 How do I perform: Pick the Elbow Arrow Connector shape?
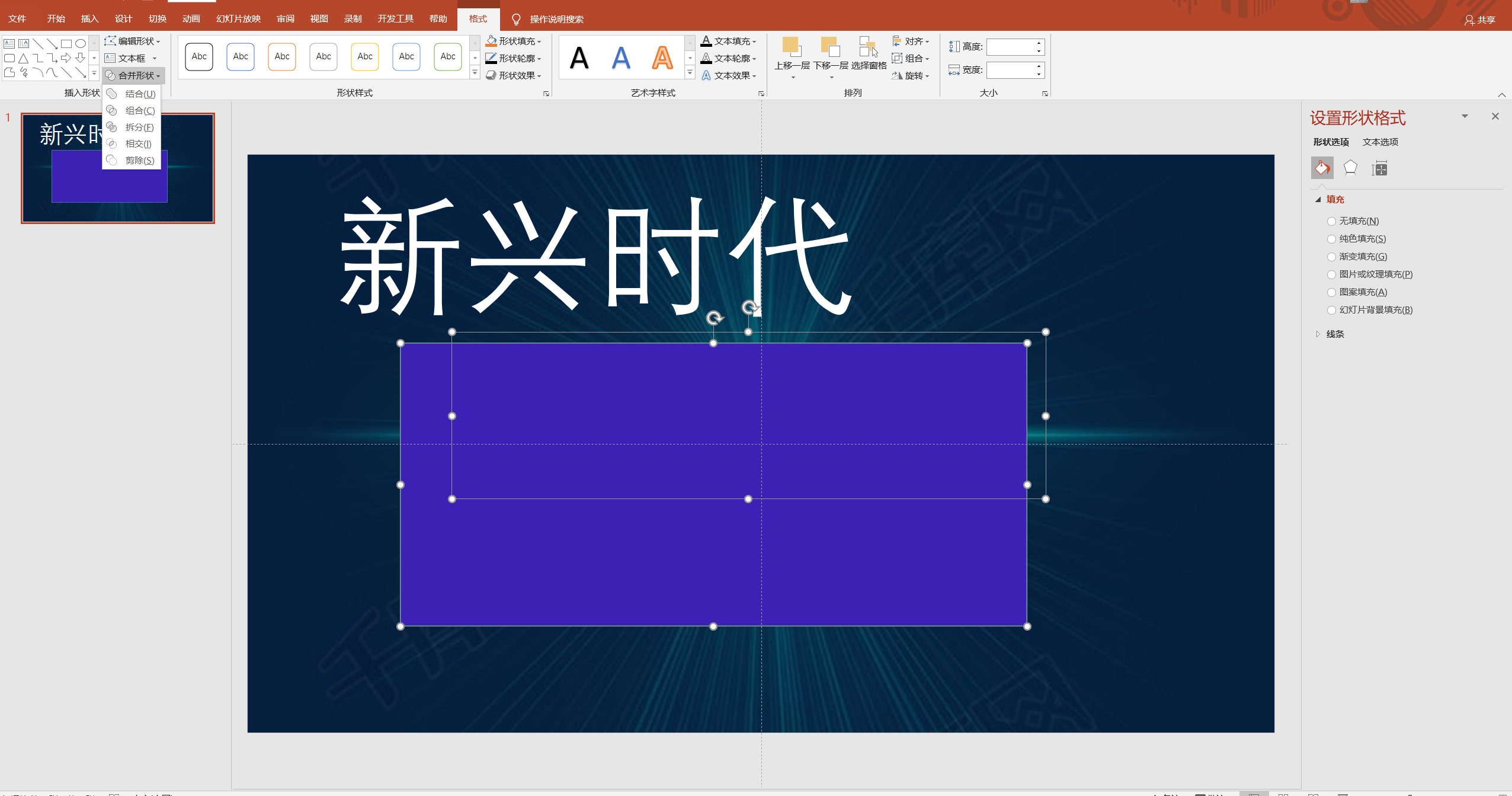[x=52, y=58]
